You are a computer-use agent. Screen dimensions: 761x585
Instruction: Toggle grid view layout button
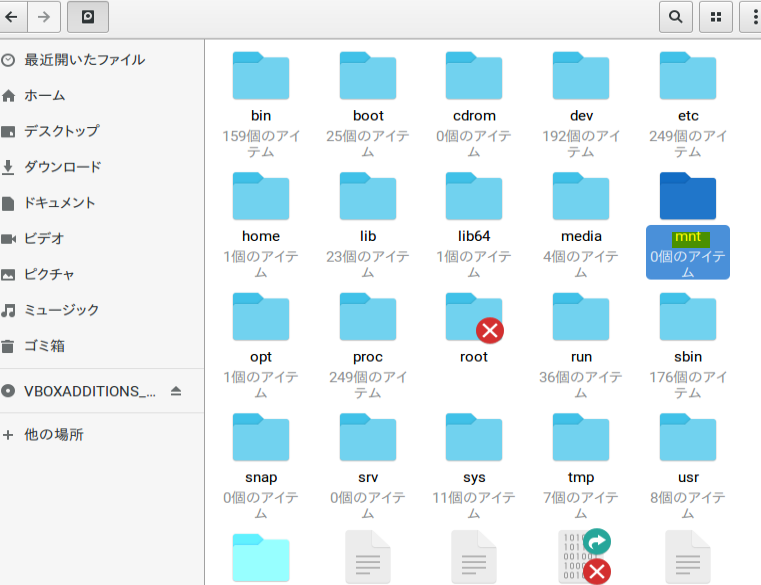click(x=715, y=16)
